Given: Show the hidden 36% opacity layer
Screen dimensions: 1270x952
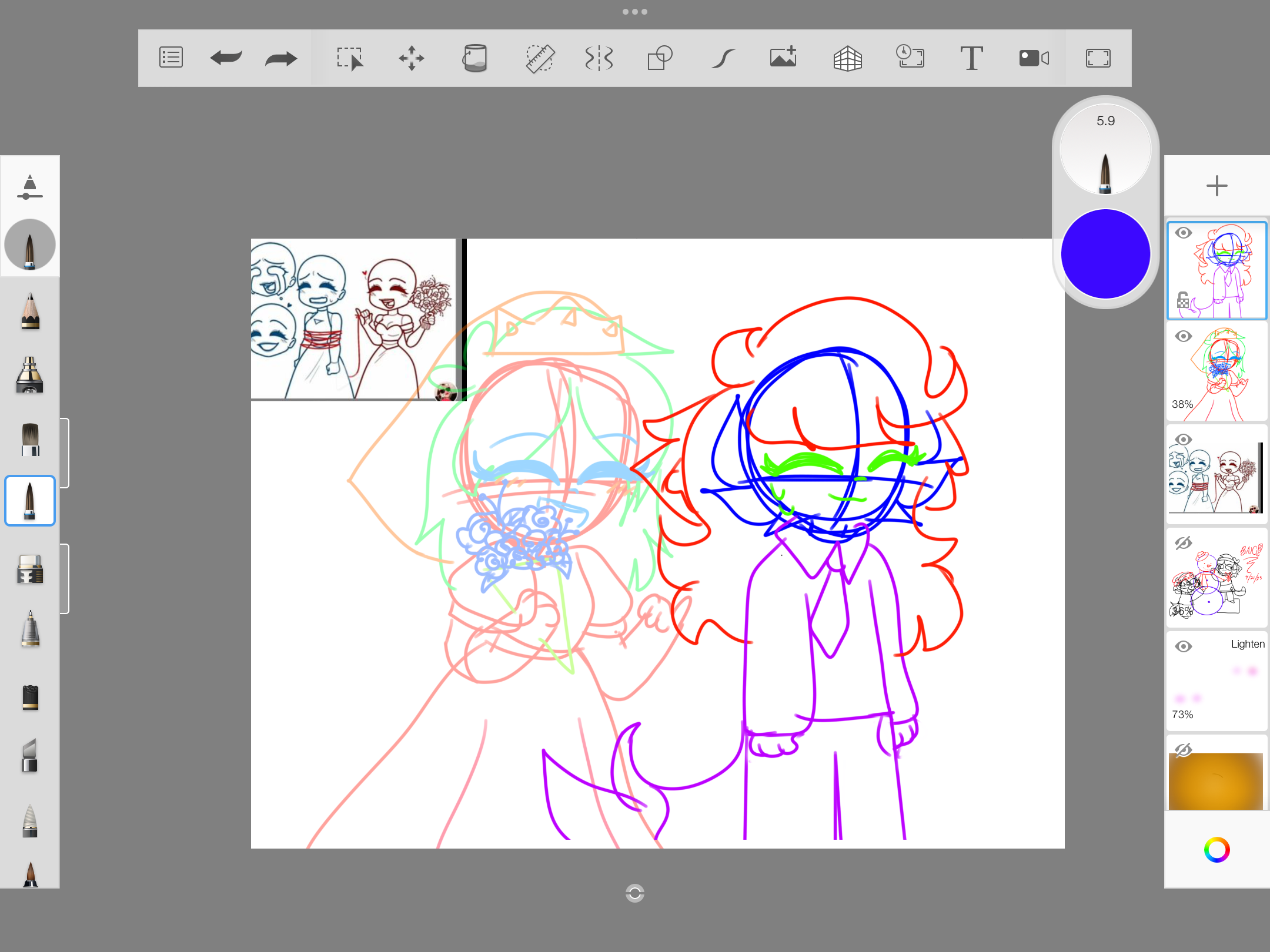Looking at the screenshot, I should coord(1184,543).
